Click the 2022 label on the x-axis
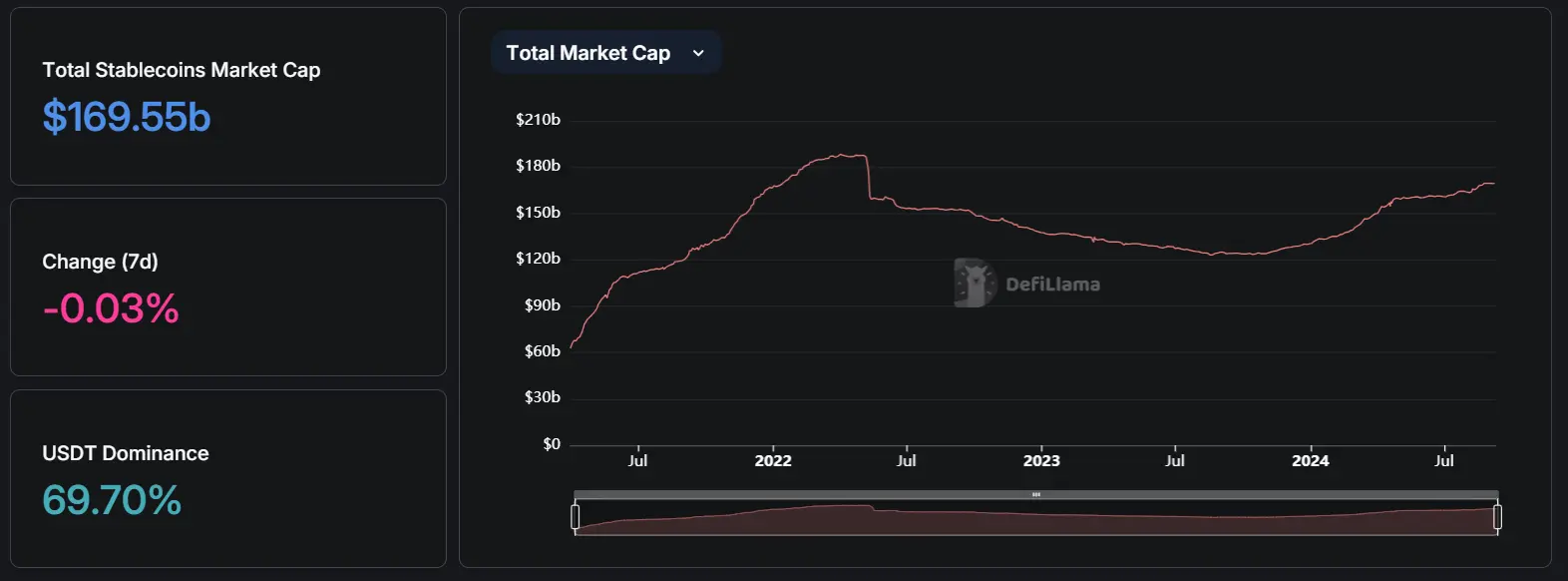The image size is (1568, 581). (773, 460)
